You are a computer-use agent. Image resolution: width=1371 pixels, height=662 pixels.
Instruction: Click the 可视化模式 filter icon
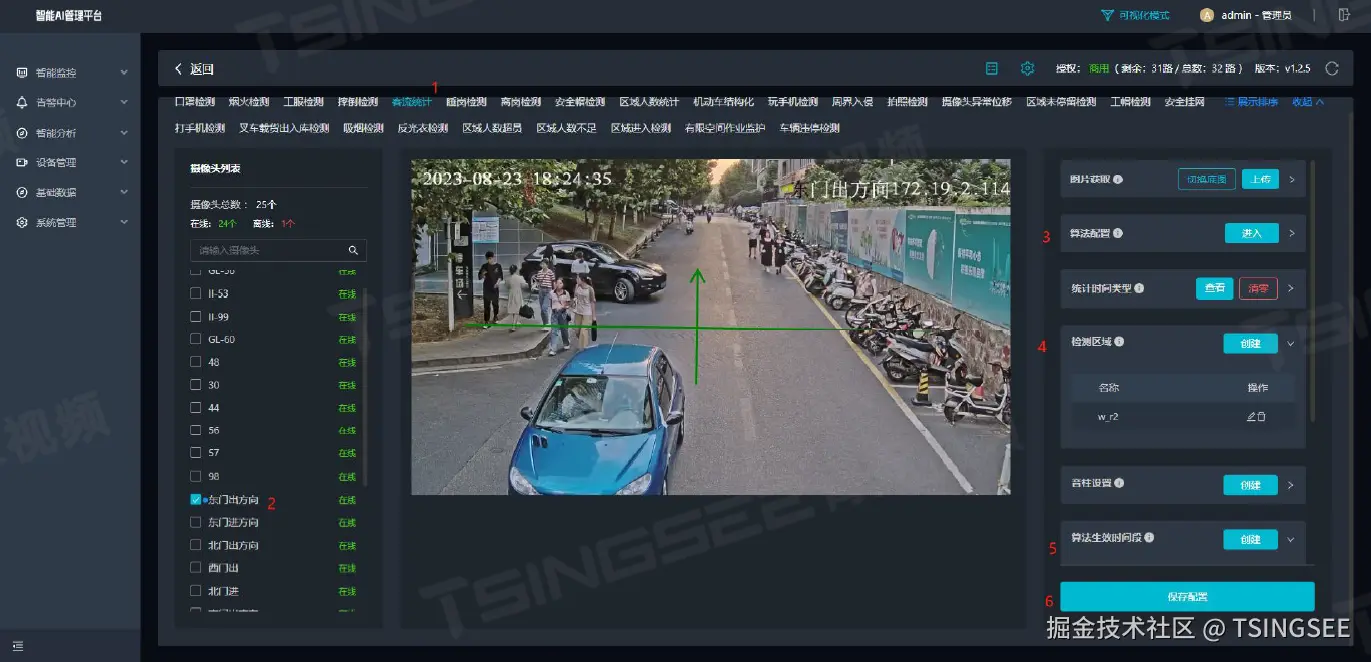coord(1107,15)
